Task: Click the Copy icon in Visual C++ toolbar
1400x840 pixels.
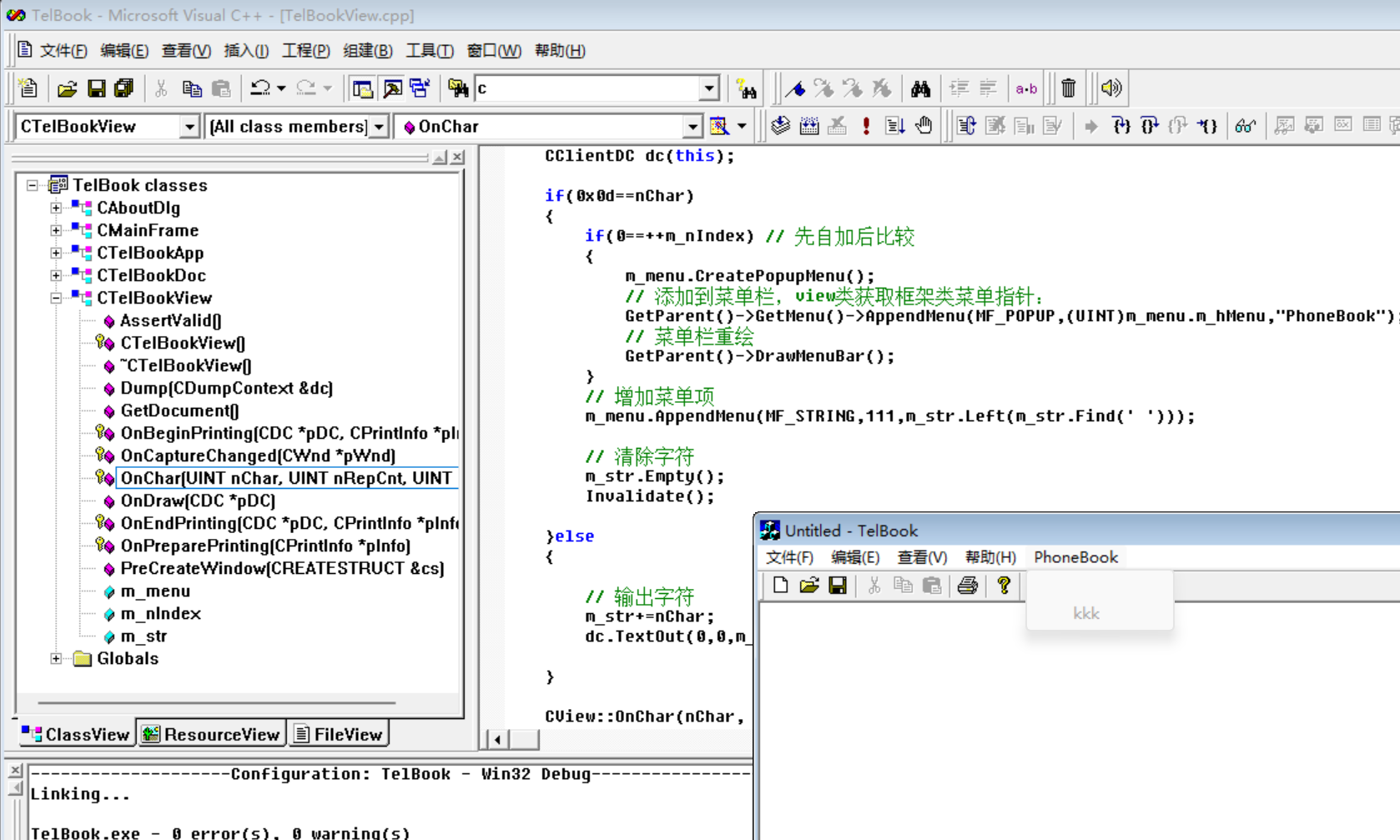Action: pos(192,88)
